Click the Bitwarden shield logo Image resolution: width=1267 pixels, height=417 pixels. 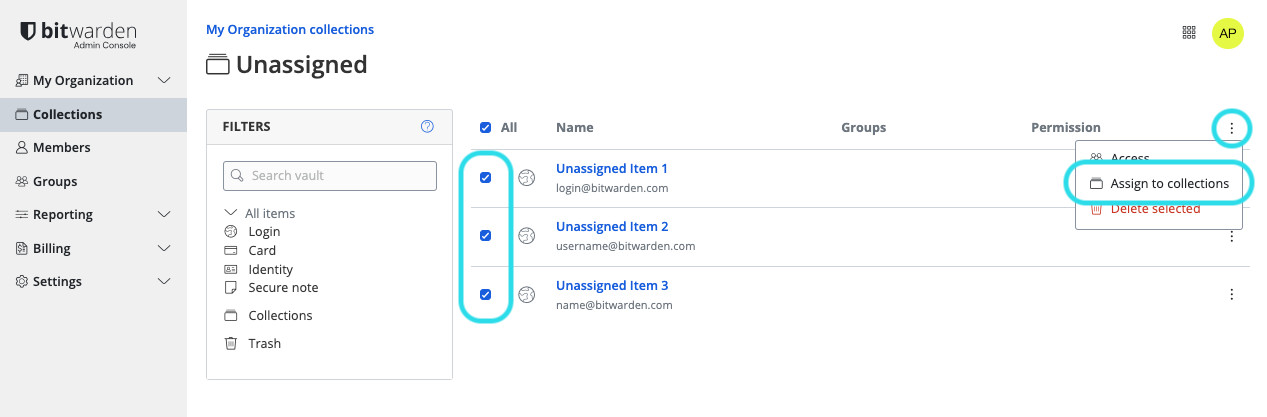click(x=29, y=33)
